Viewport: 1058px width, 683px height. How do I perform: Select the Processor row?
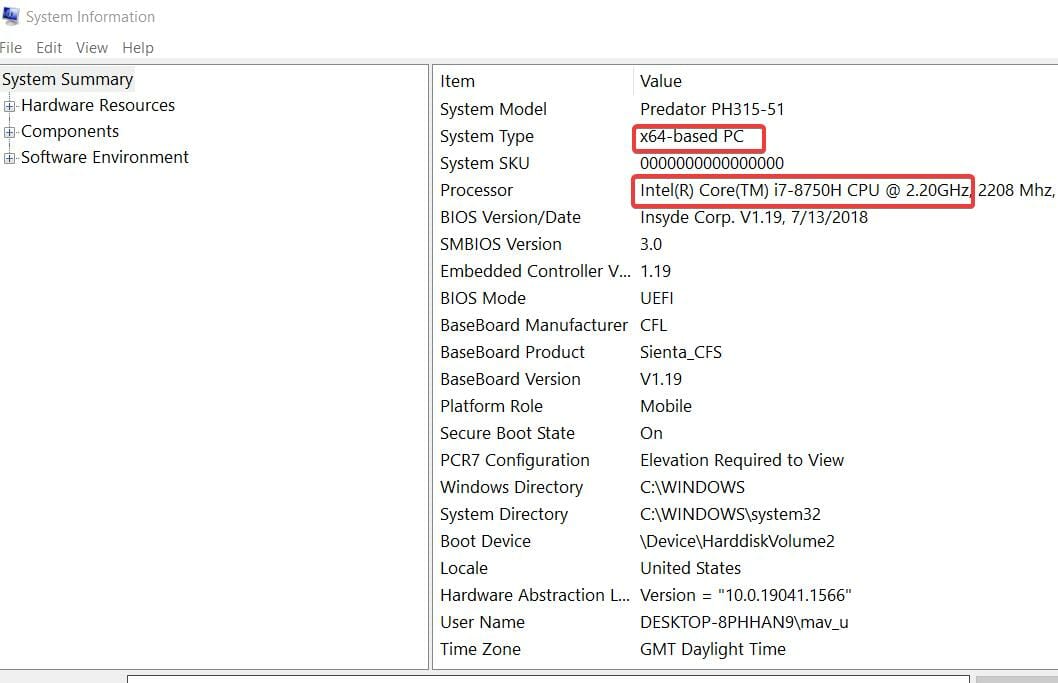476,190
